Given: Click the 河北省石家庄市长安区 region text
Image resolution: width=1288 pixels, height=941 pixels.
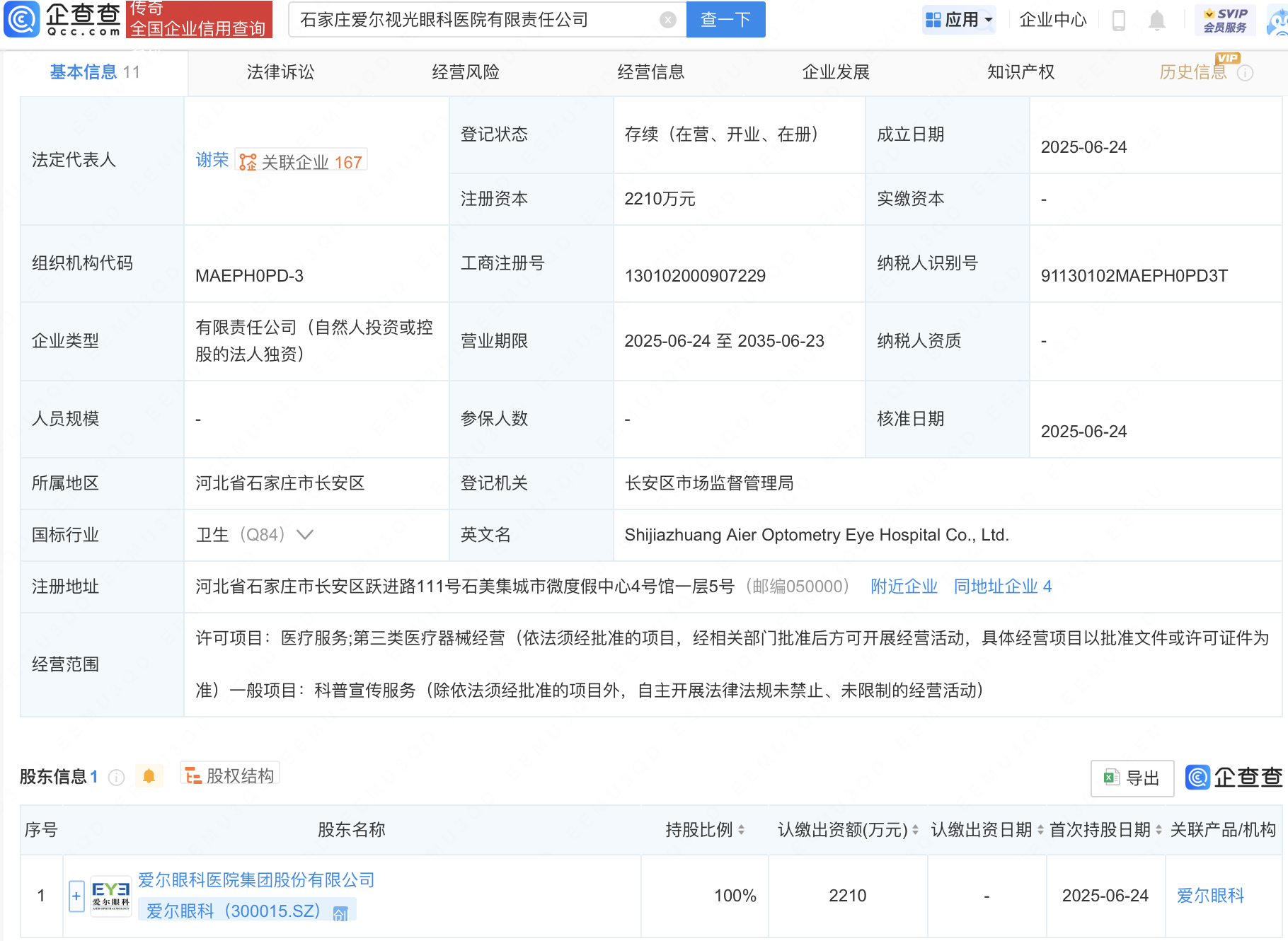Looking at the screenshot, I should click(280, 483).
